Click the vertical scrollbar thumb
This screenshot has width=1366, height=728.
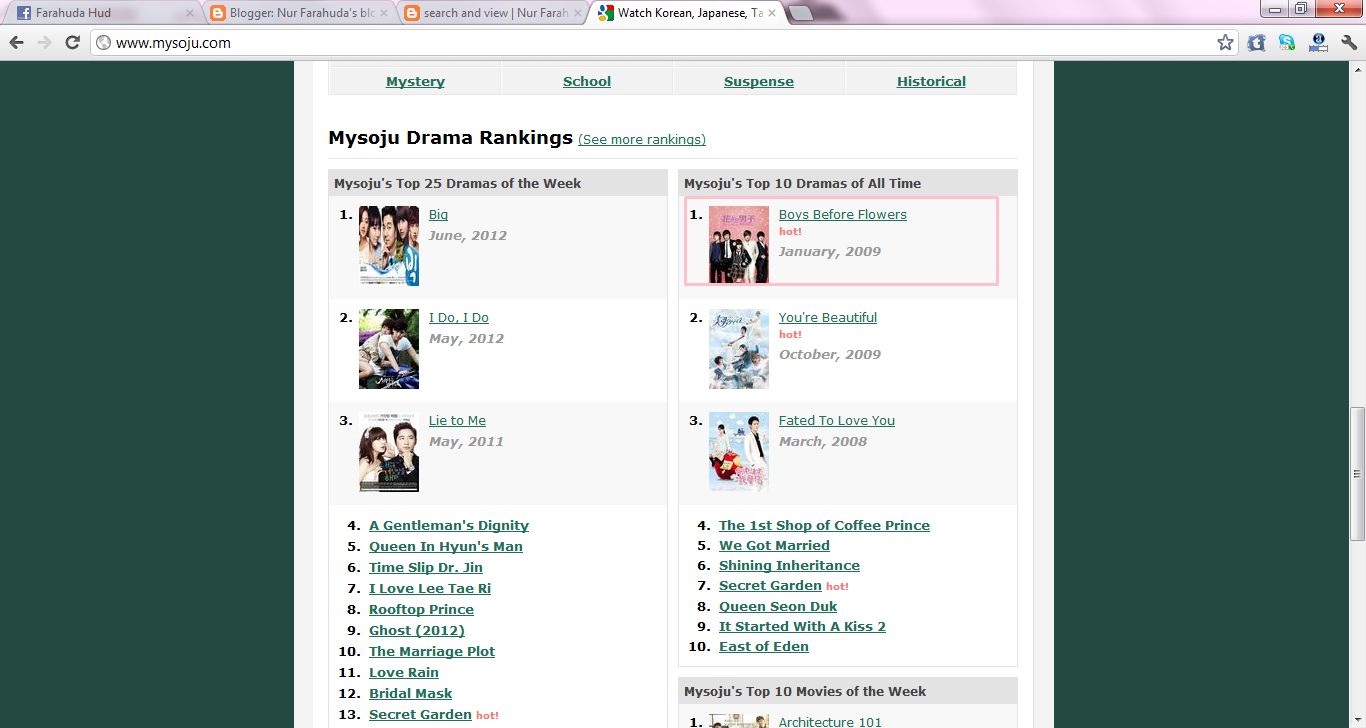pyautogui.click(x=1357, y=472)
